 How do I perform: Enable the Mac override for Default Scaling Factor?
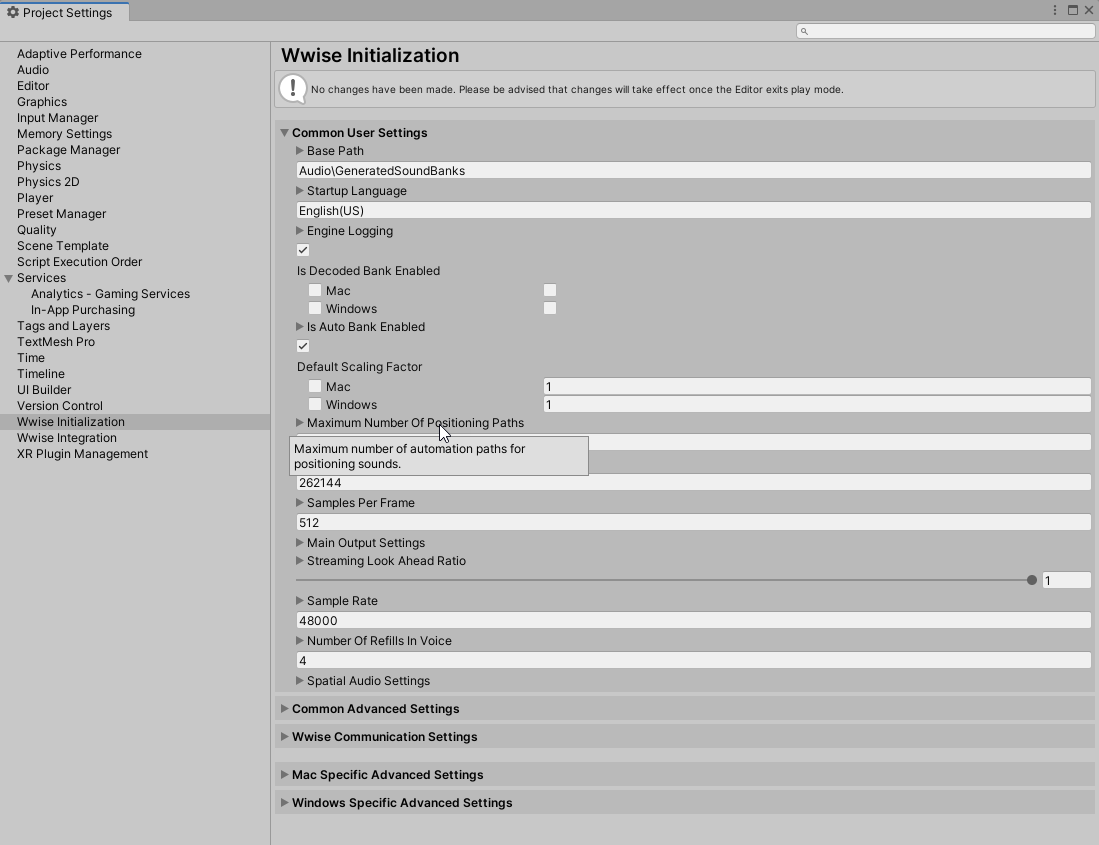pyautogui.click(x=315, y=387)
